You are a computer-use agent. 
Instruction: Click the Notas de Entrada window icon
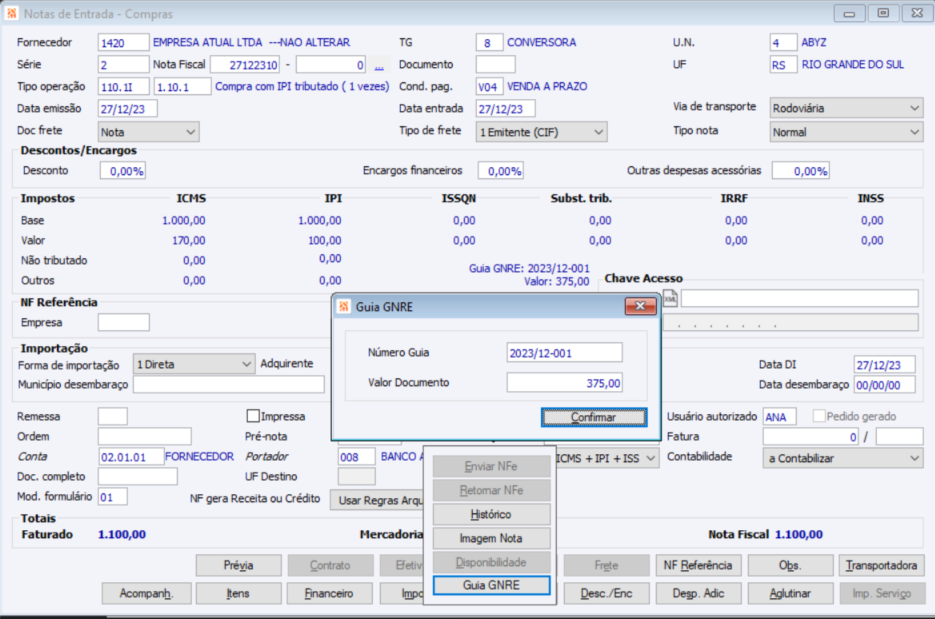[11, 13]
